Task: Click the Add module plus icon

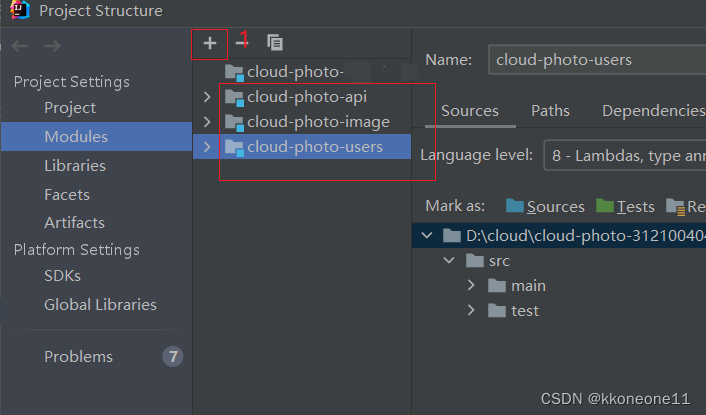Action: tap(209, 43)
